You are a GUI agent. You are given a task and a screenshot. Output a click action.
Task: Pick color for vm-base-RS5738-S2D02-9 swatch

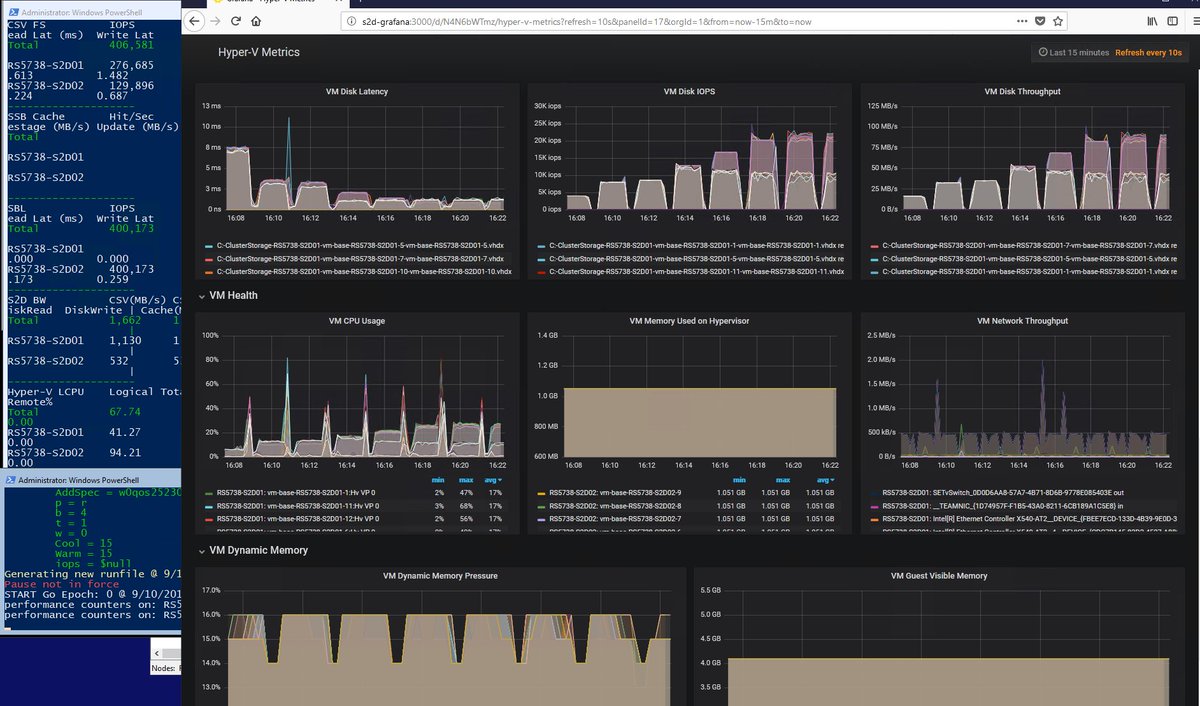(541, 493)
